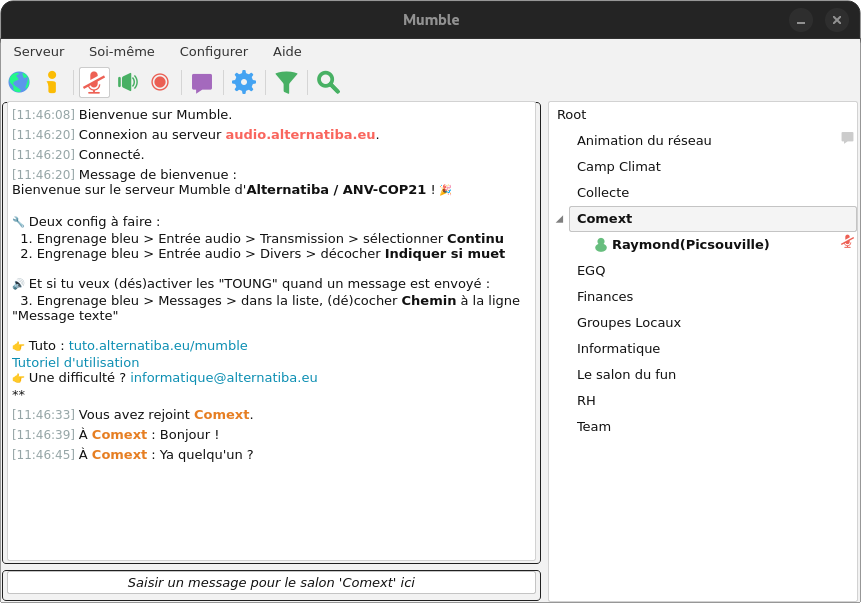The image size is (861, 603).
Task: Click the comment icon beside Animation du réseau
Action: tap(847, 138)
